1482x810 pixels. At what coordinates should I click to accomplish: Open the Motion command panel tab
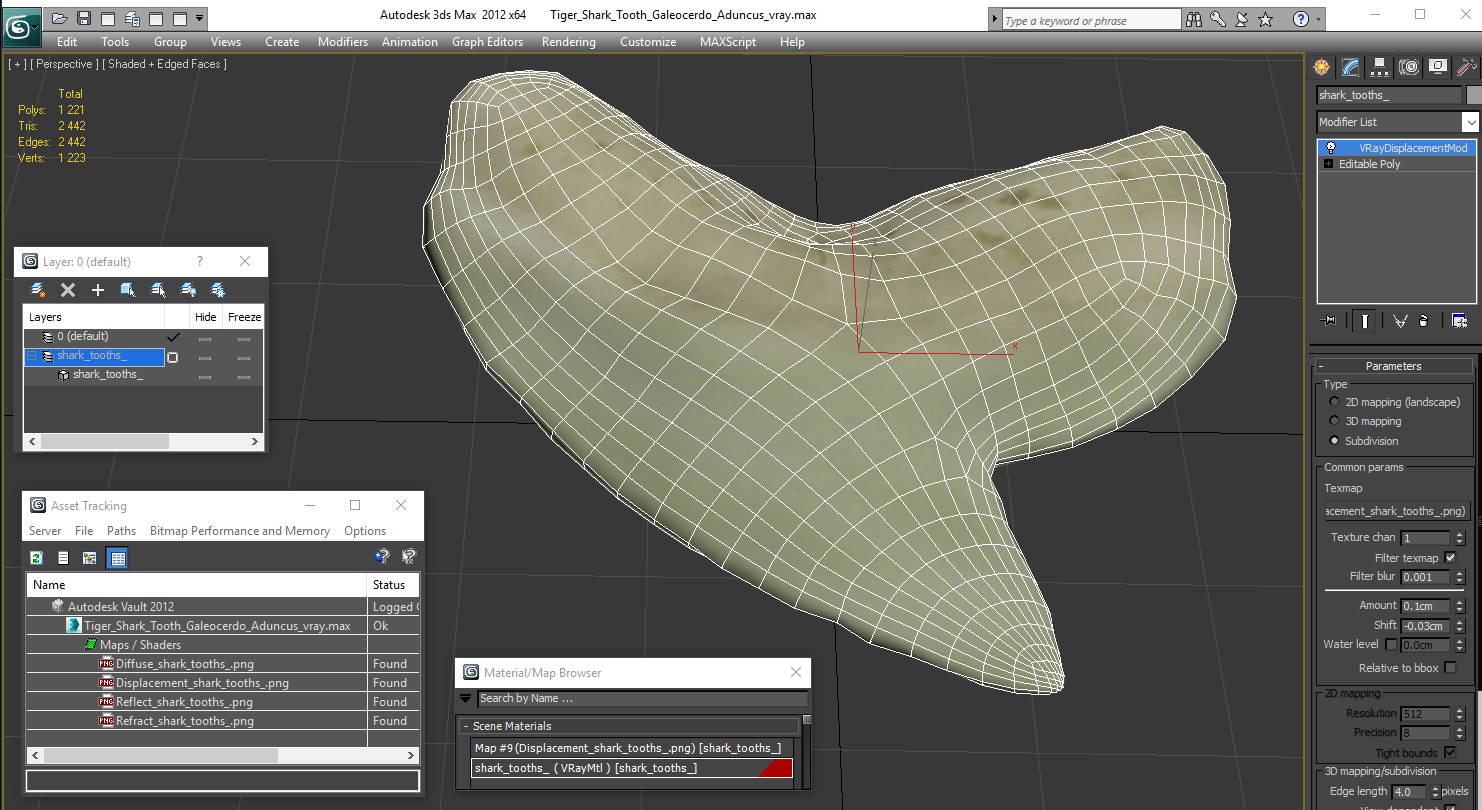click(1409, 67)
